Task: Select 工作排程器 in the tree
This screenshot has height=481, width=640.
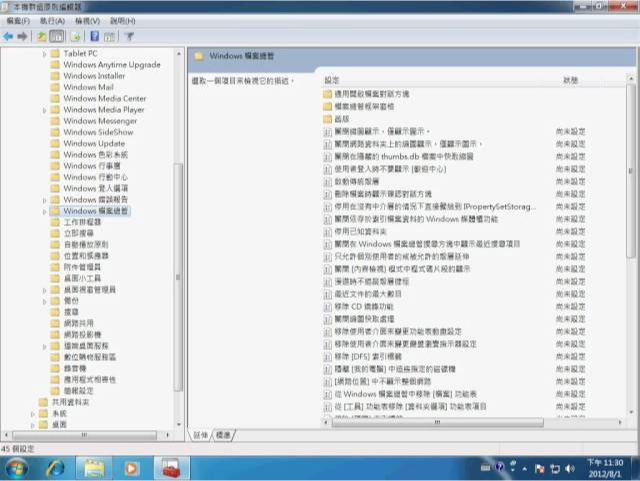Action: [82, 222]
